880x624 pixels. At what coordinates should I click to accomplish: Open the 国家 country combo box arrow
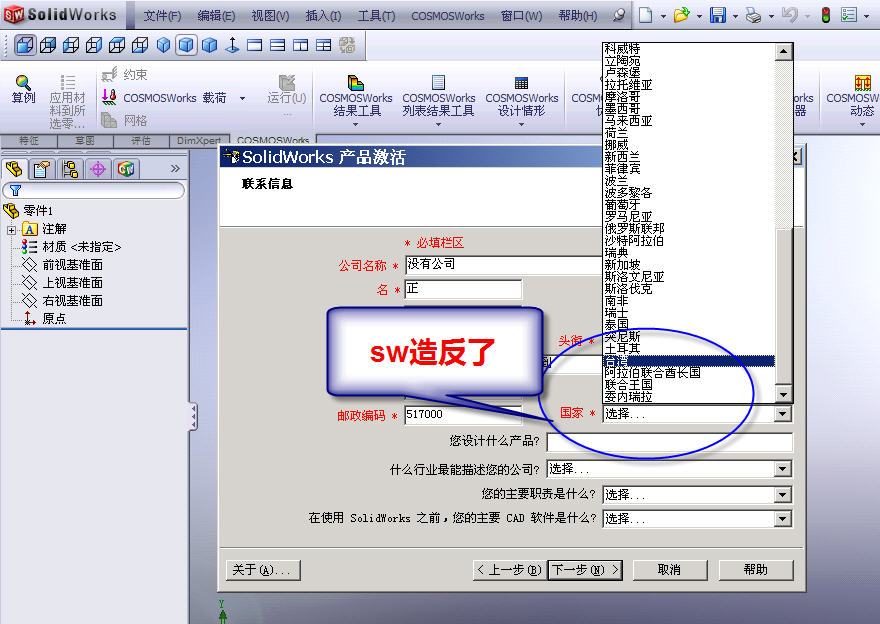click(x=783, y=414)
